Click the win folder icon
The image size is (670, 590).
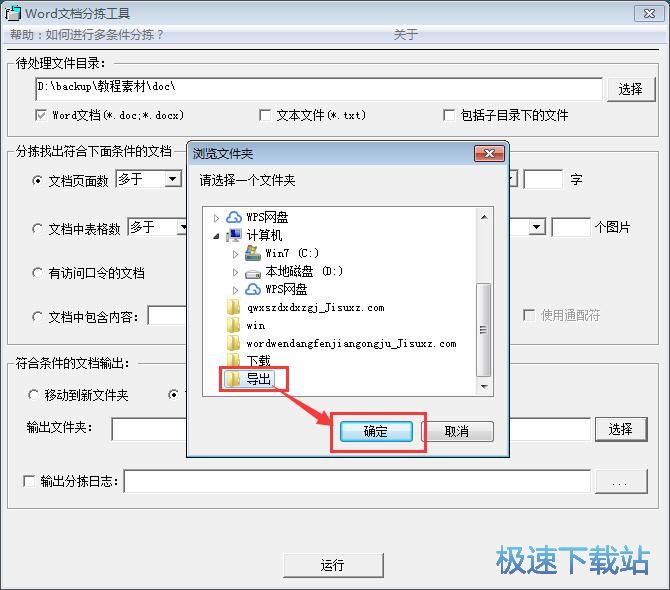click(233, 325)
